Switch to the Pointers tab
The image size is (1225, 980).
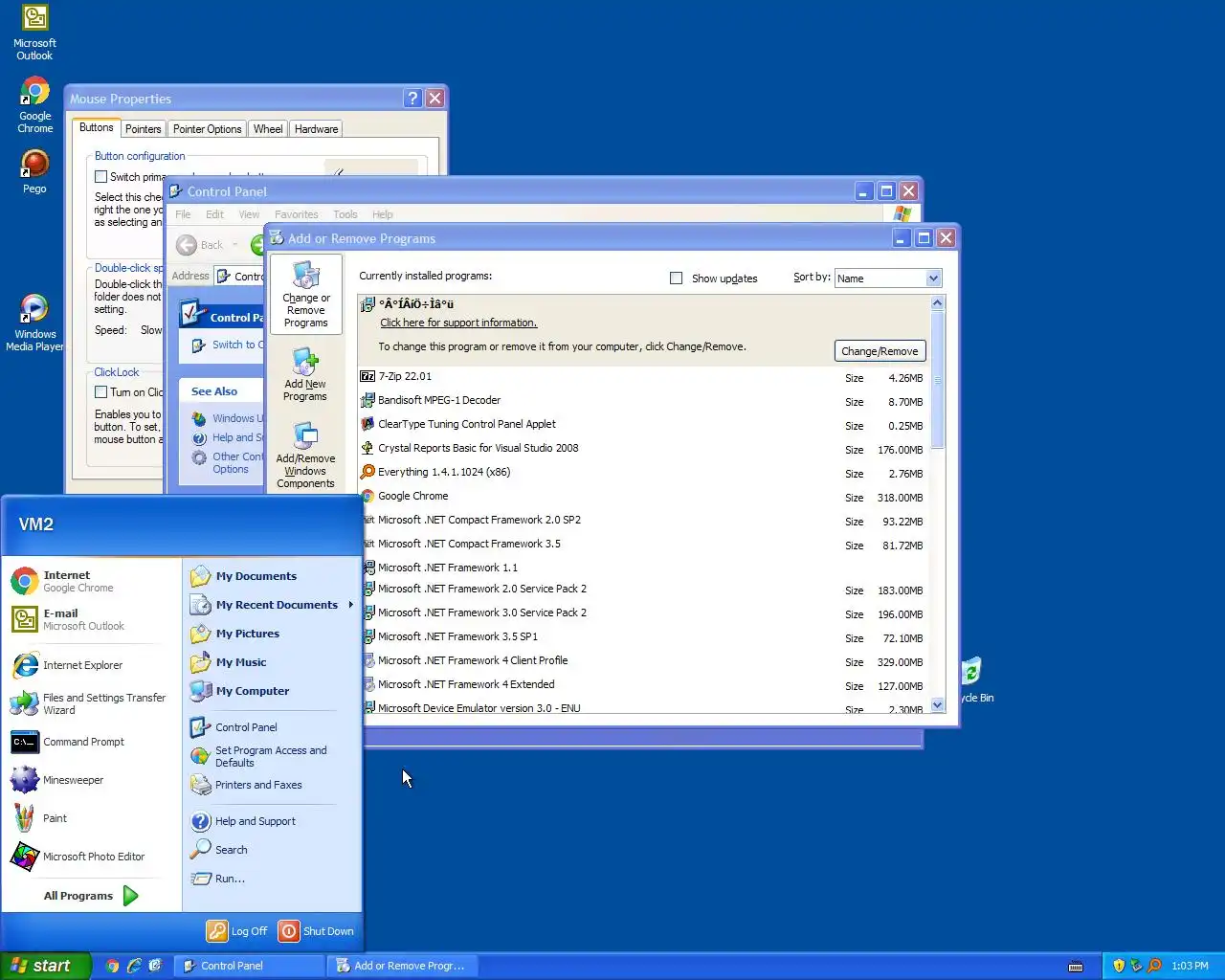pos(143,129)
